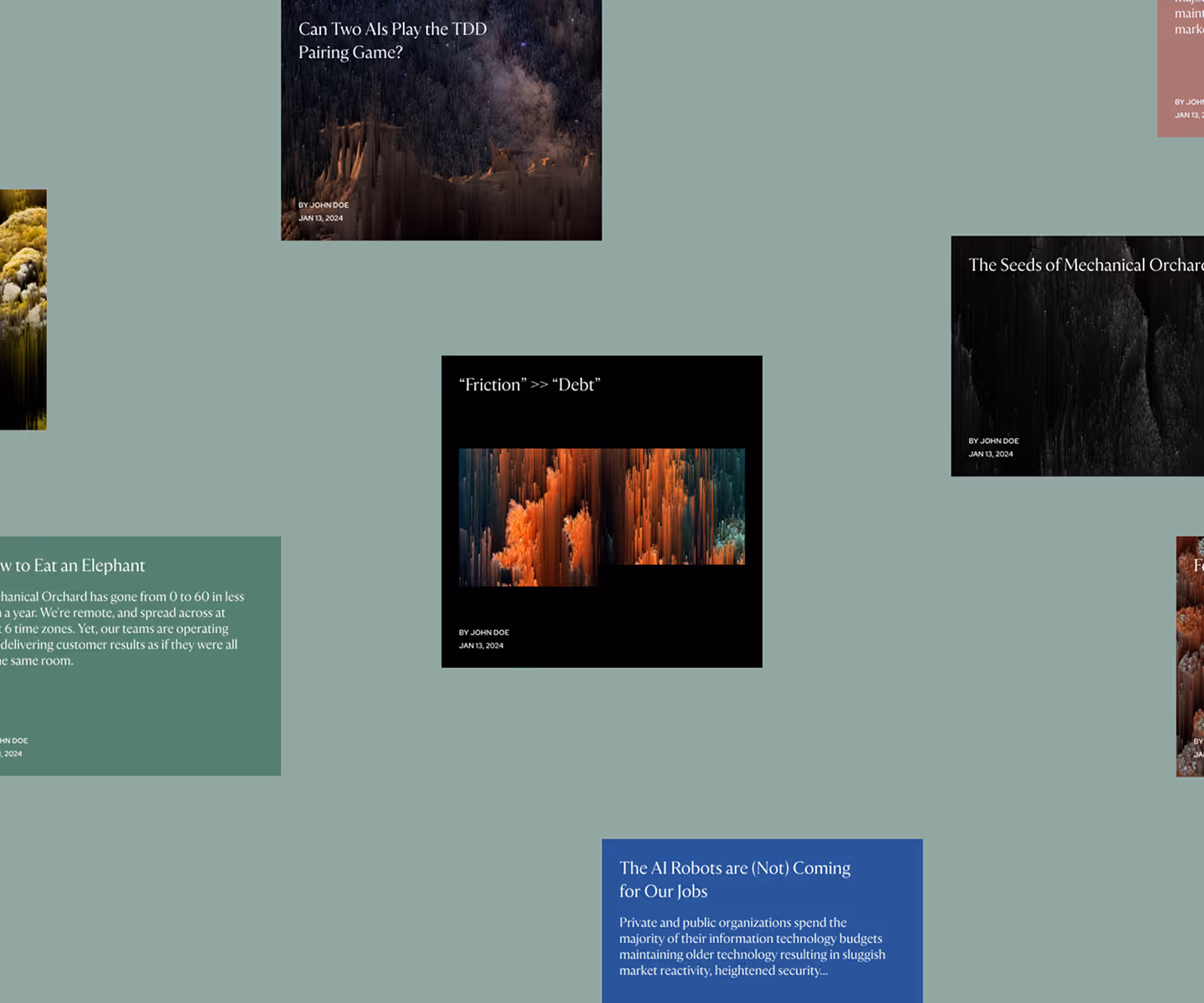The height and width of the screenshot is (1003, 1204).
Task: Click the "BY JOHN DOE" byline in the TDD Pairing card
Action: [x=324, y=205]
